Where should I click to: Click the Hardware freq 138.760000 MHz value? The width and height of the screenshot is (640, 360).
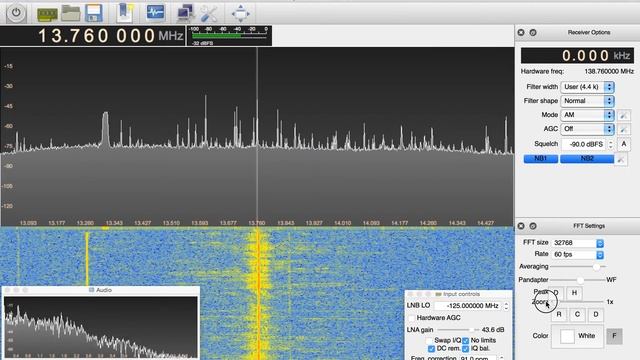pyautogui.click(x=609, y=71)
